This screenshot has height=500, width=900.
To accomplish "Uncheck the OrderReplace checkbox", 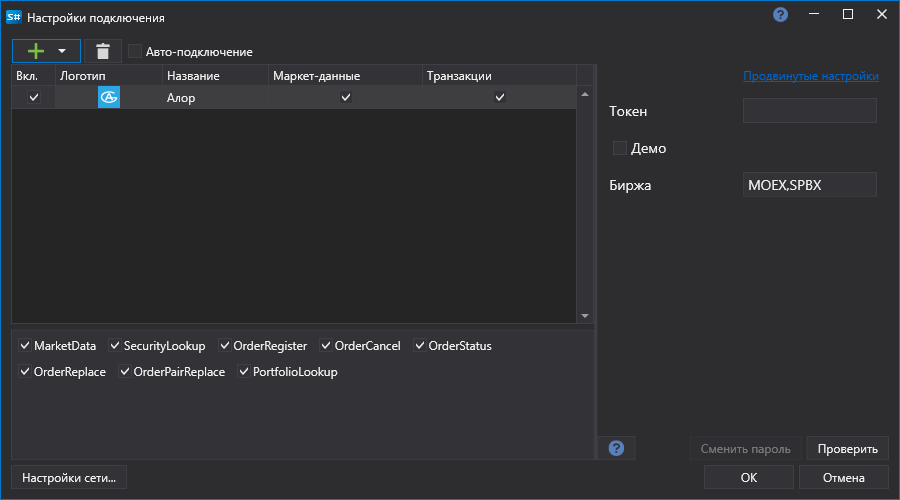I will 25,371.
